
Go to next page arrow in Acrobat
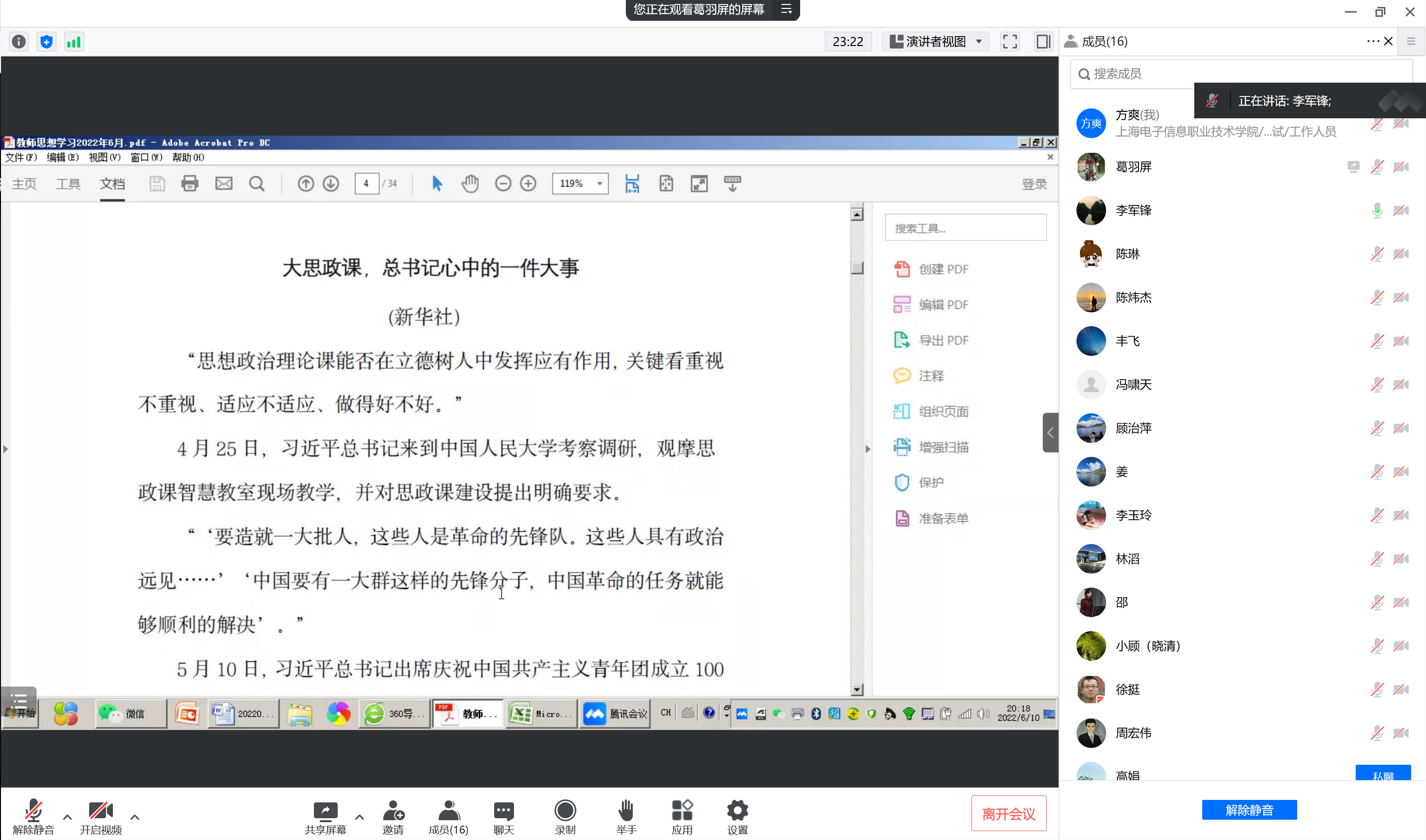click(x=331, y=184)
